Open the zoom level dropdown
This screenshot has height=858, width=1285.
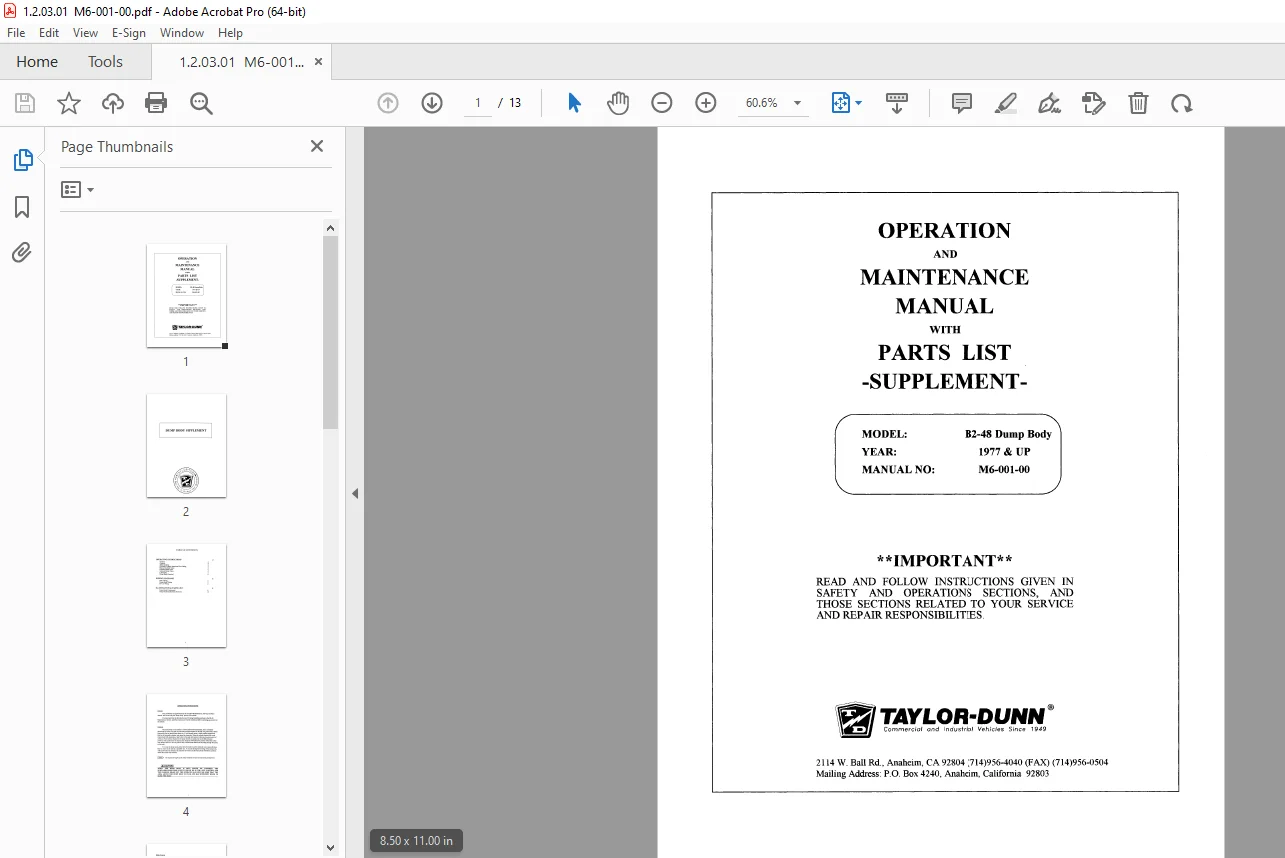(x=797, y=103)
